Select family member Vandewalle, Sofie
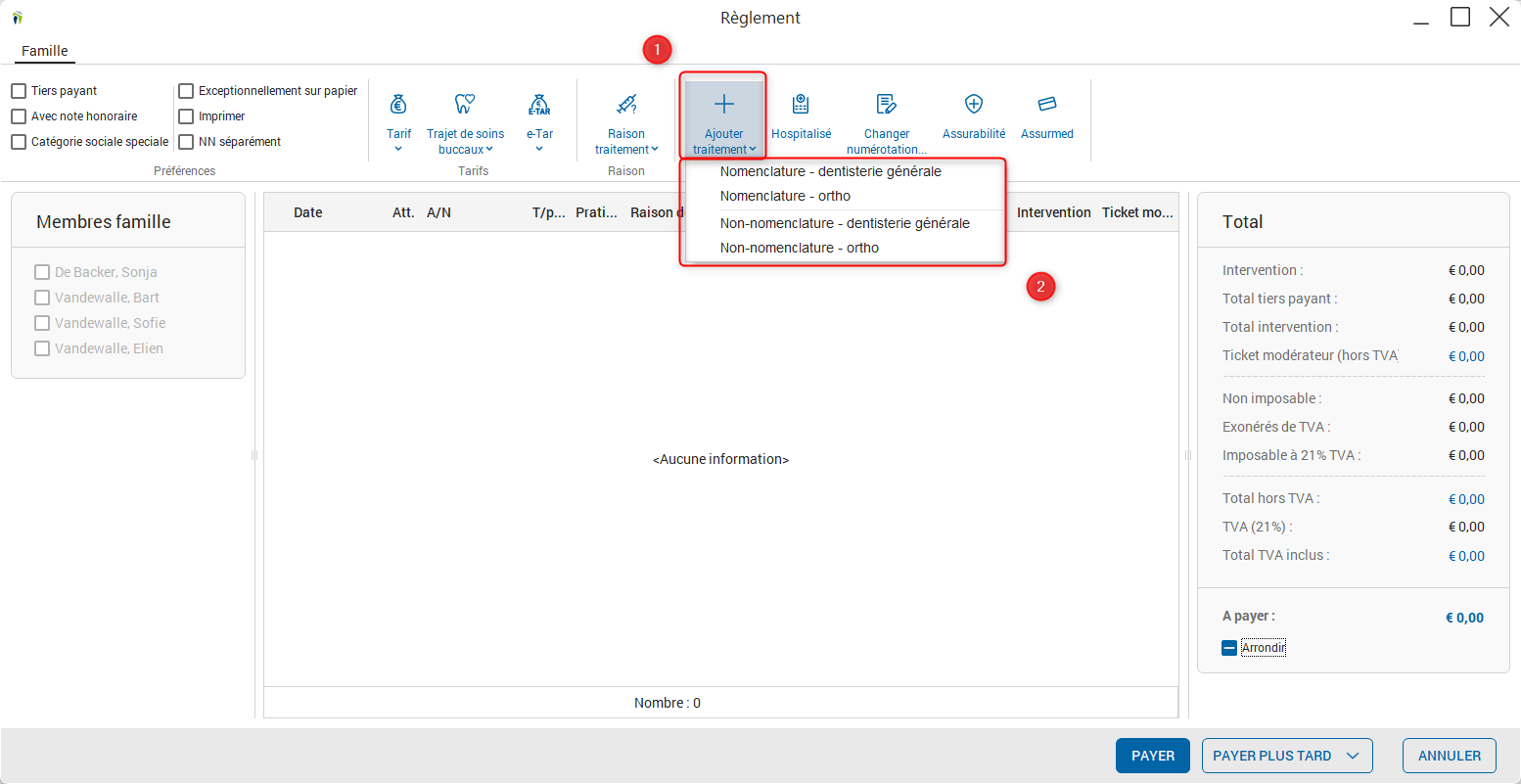 click(42, 323)
